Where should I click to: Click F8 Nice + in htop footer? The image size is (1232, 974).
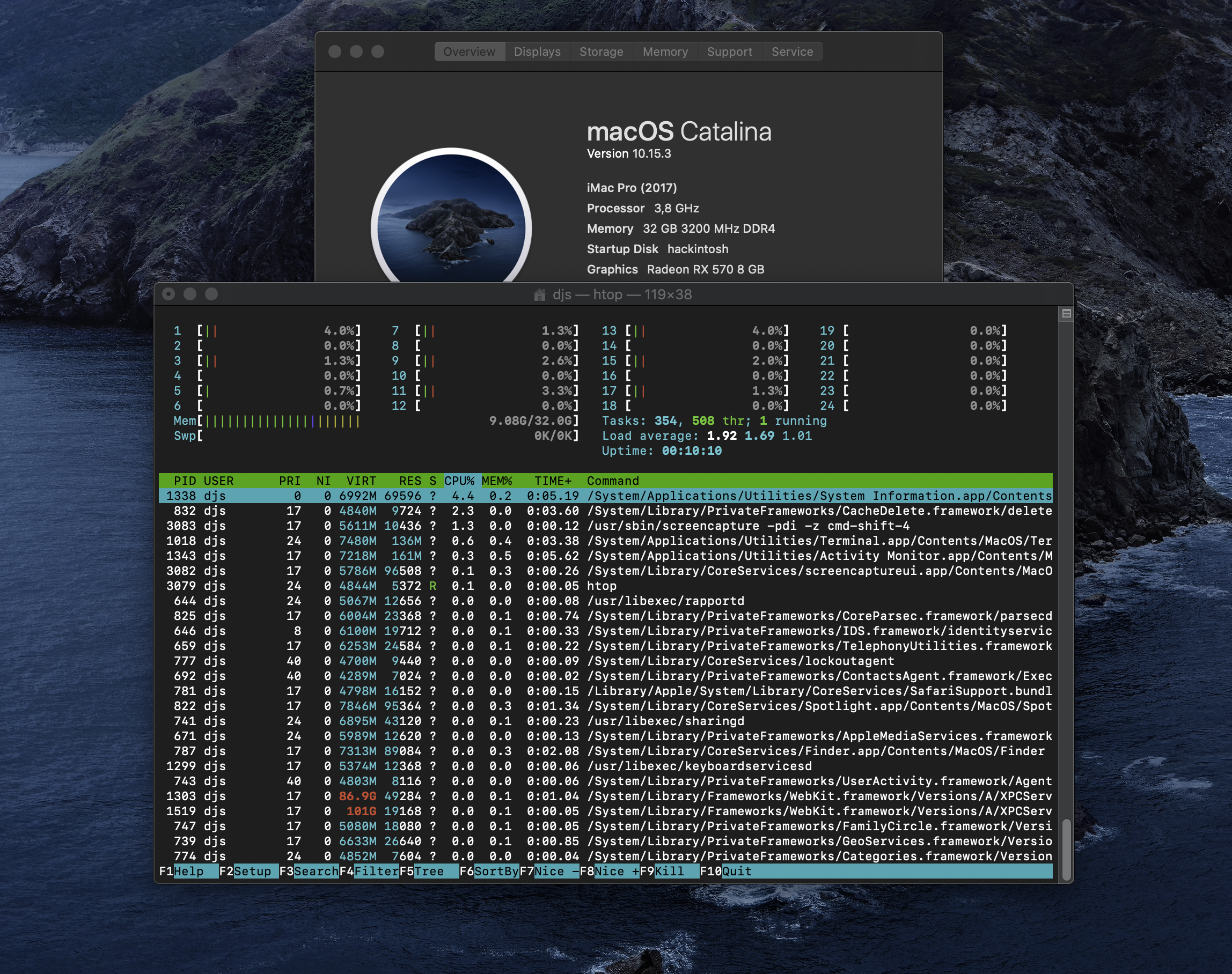pyautogui.click(x=609, y=872)
